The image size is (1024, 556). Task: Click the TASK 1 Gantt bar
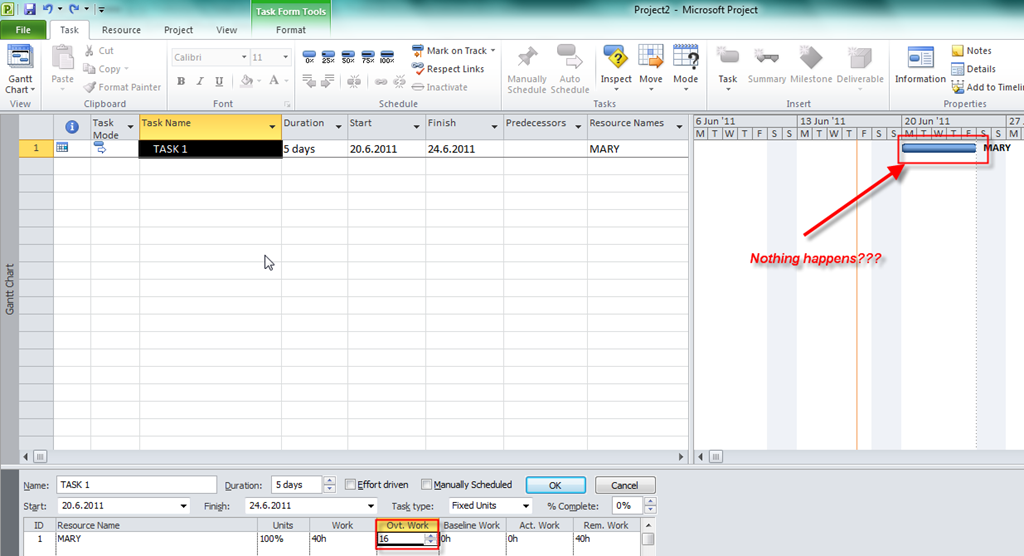click(x=938, y=148)
